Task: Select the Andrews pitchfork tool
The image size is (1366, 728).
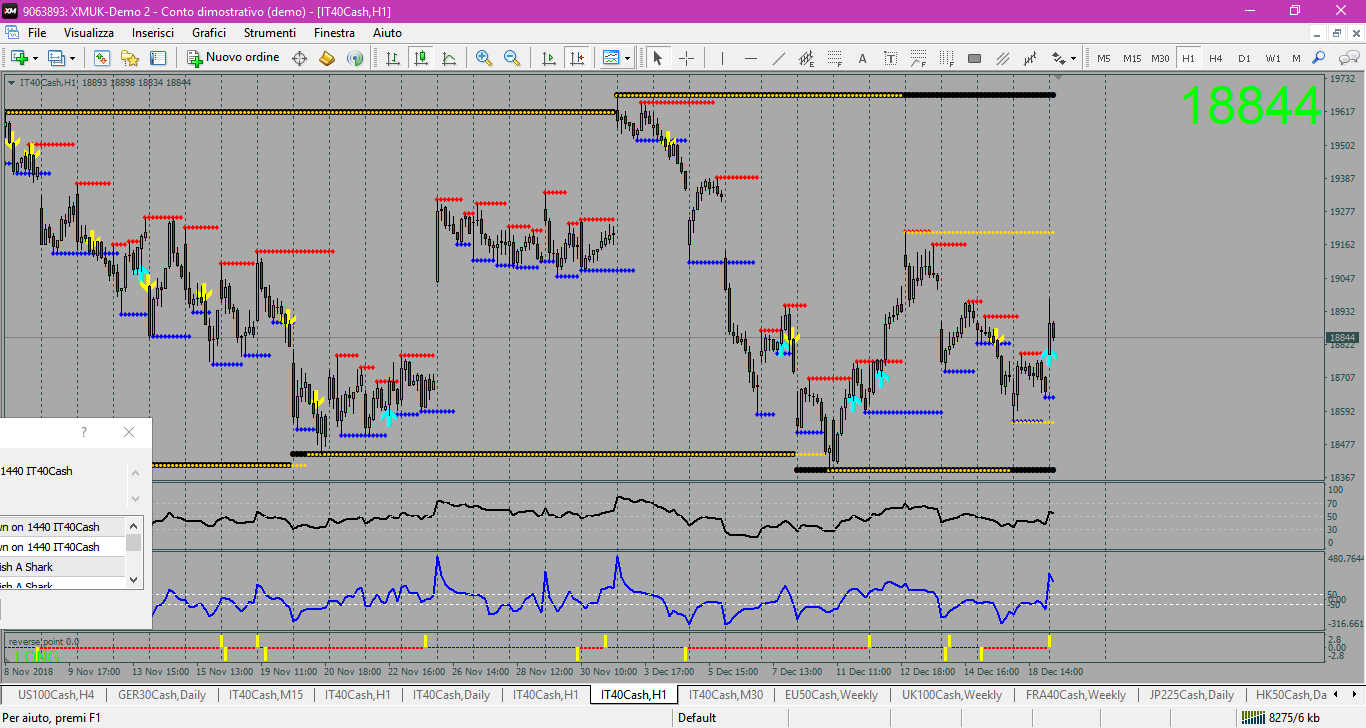Action: click(1003, 58)
